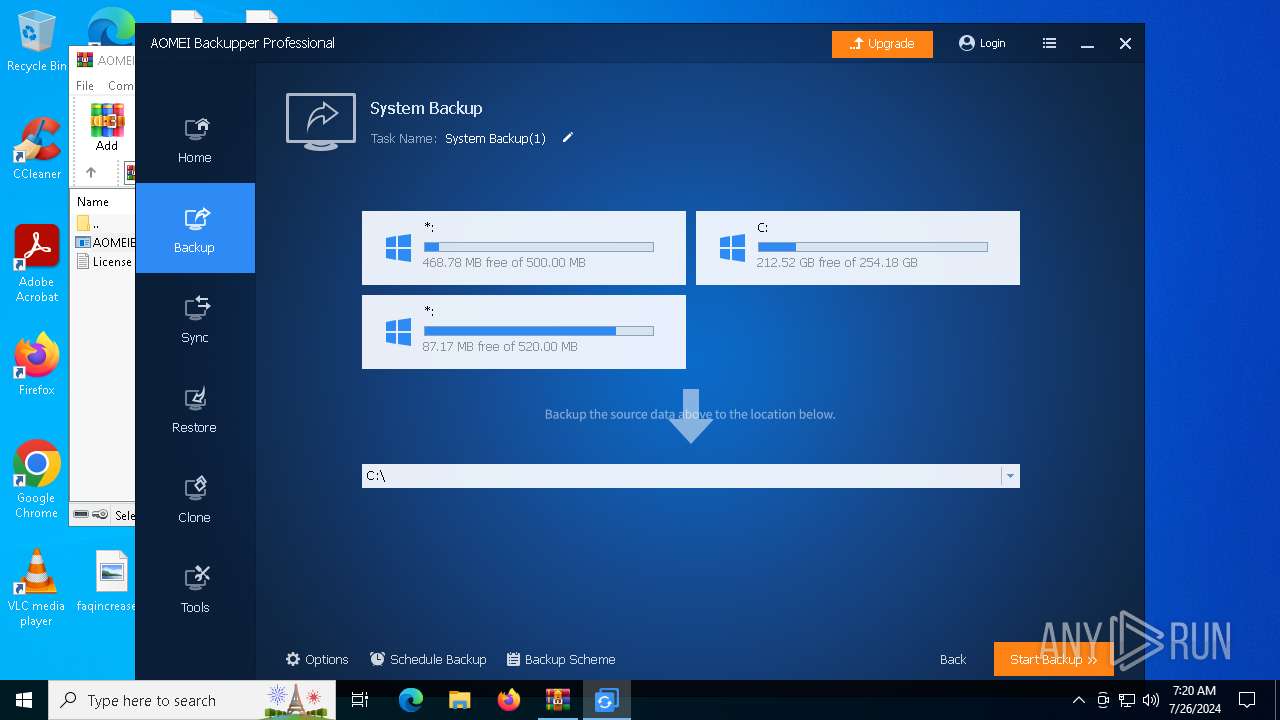Open CCleaner desktop shortcut
Viewport: 1280px width, 720px height.
[x=37, y=149]
